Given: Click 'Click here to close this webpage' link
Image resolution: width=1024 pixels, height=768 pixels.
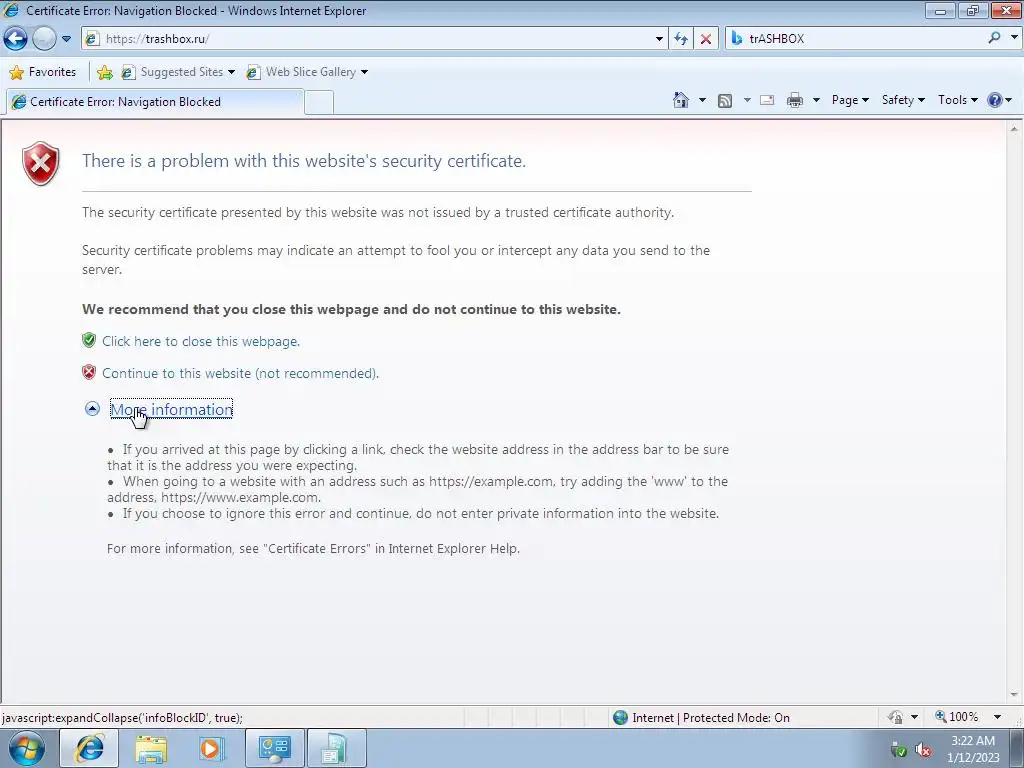Looking at the screenshot, I should point(200,342).
